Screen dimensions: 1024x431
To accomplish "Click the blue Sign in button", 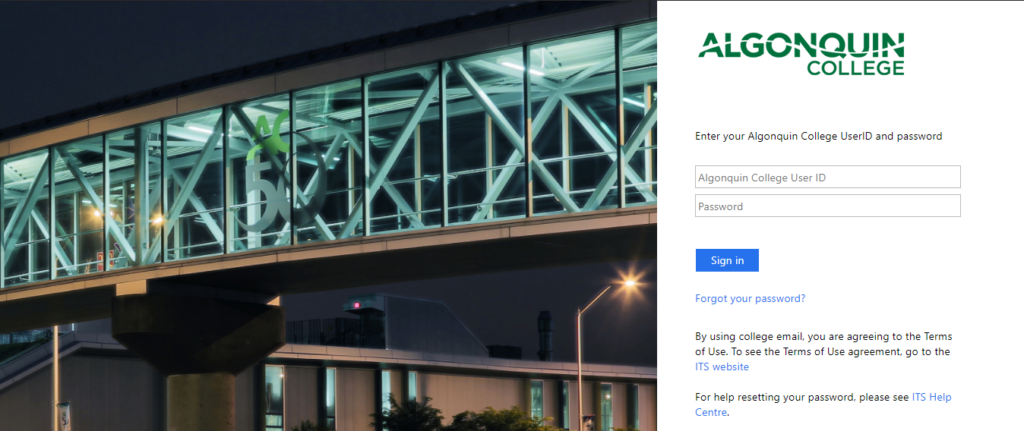I will click(727, 260).
